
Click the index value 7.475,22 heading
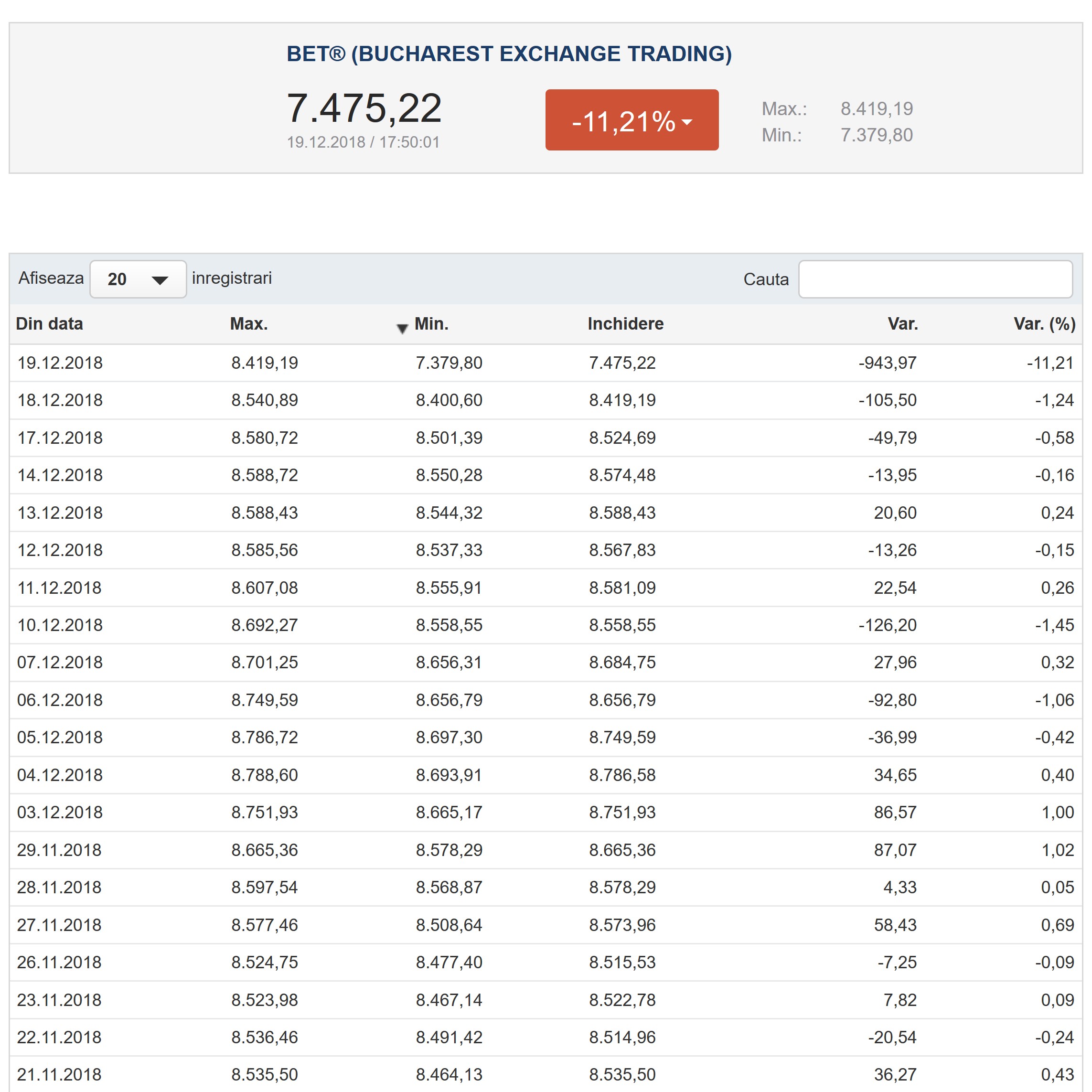click(364, 107)
